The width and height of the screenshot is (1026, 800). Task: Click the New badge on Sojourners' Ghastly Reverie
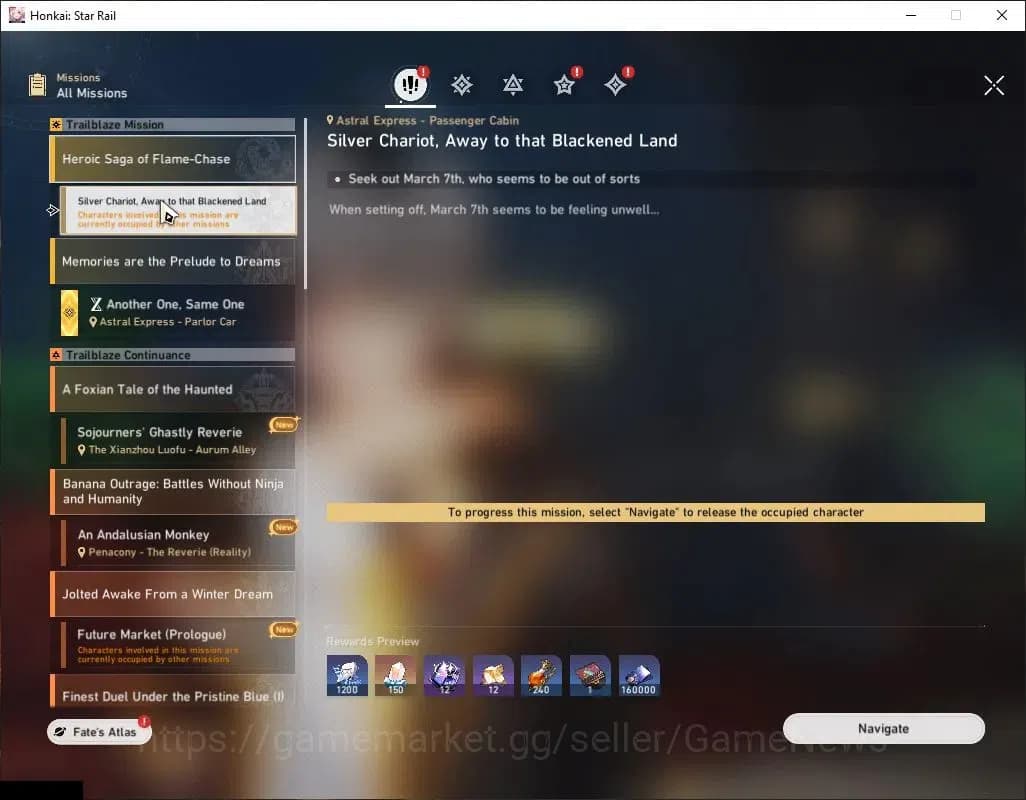(x=284, y=425)
